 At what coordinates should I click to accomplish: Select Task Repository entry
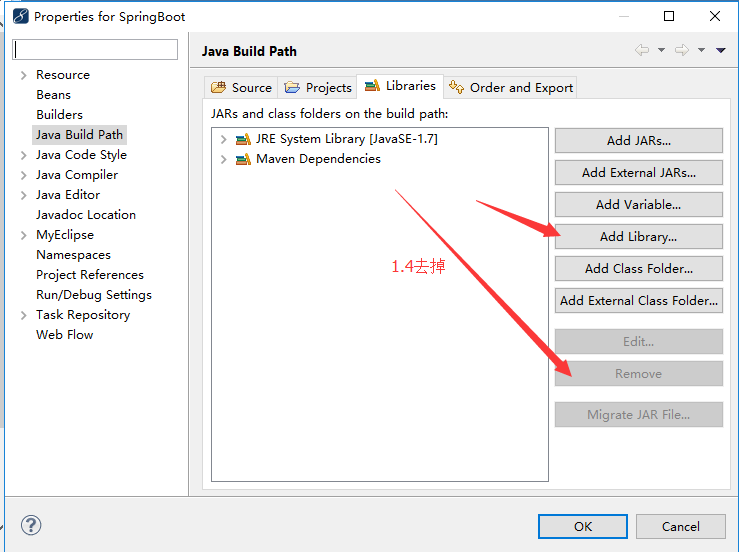click(x=83, y=315)
